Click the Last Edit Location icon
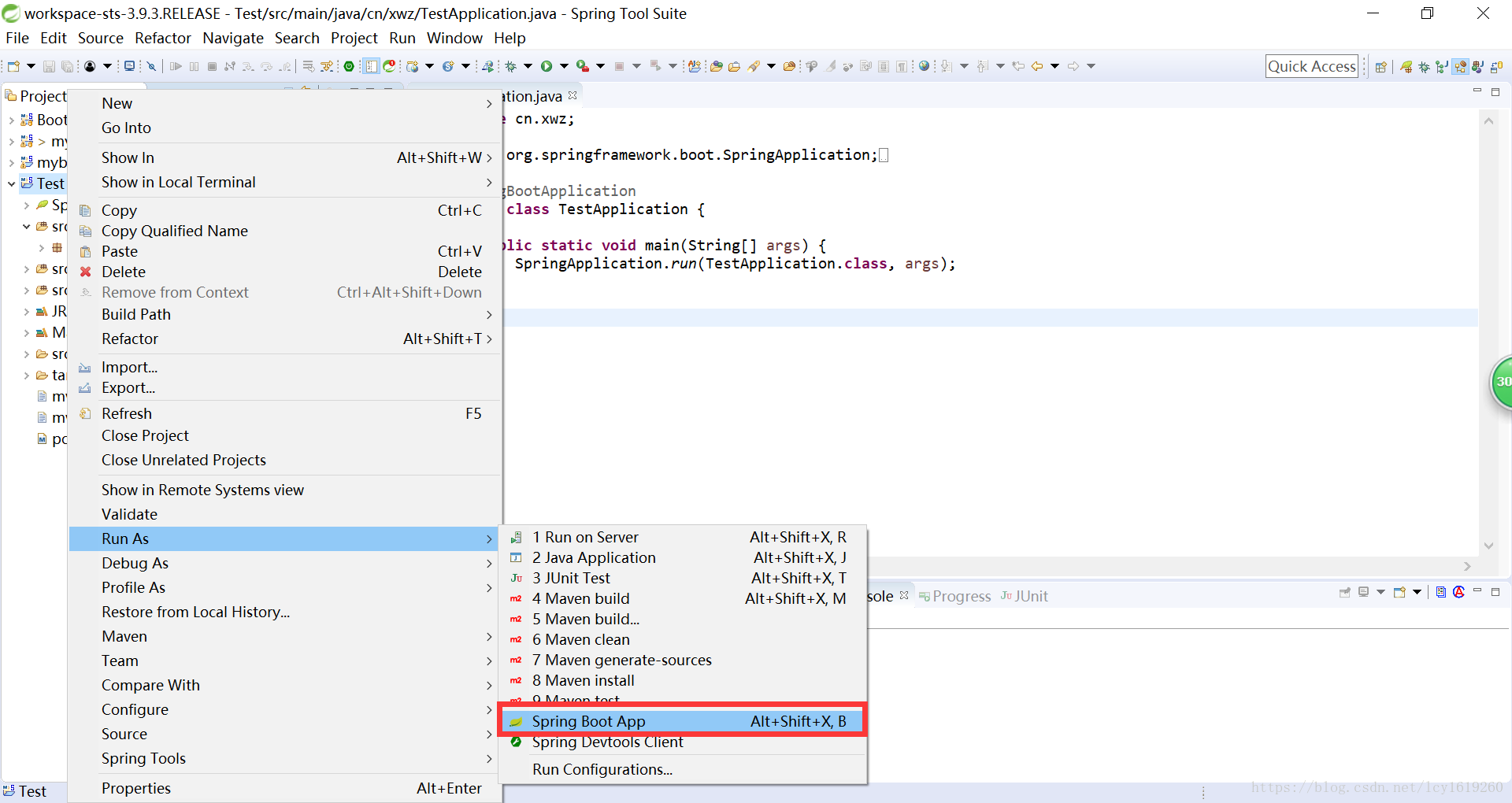This screenshot has height=803, width=1512. (x=1017, y=66)
